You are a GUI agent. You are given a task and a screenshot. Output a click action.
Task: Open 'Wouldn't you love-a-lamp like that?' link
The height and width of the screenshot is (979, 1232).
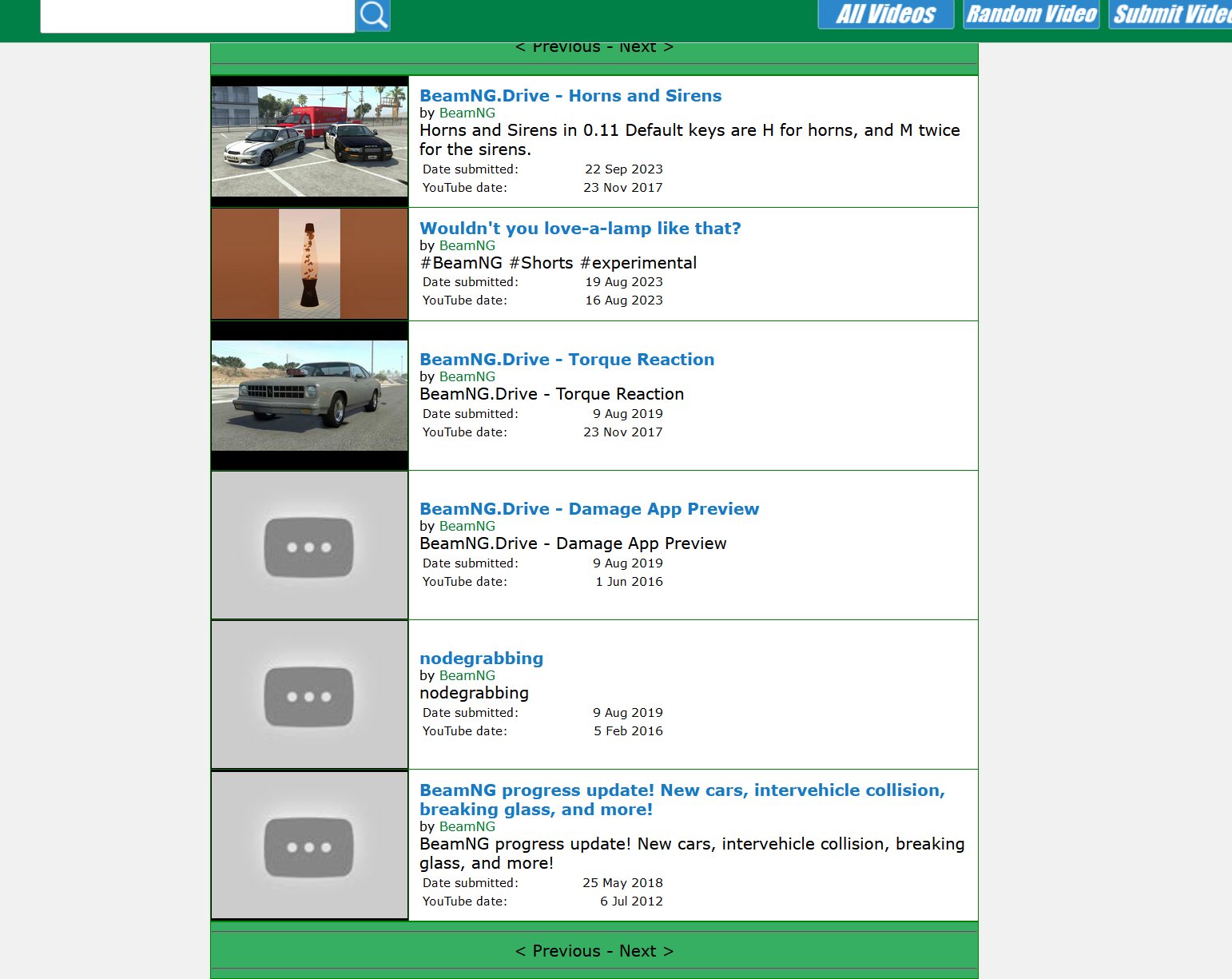[580, 229]
